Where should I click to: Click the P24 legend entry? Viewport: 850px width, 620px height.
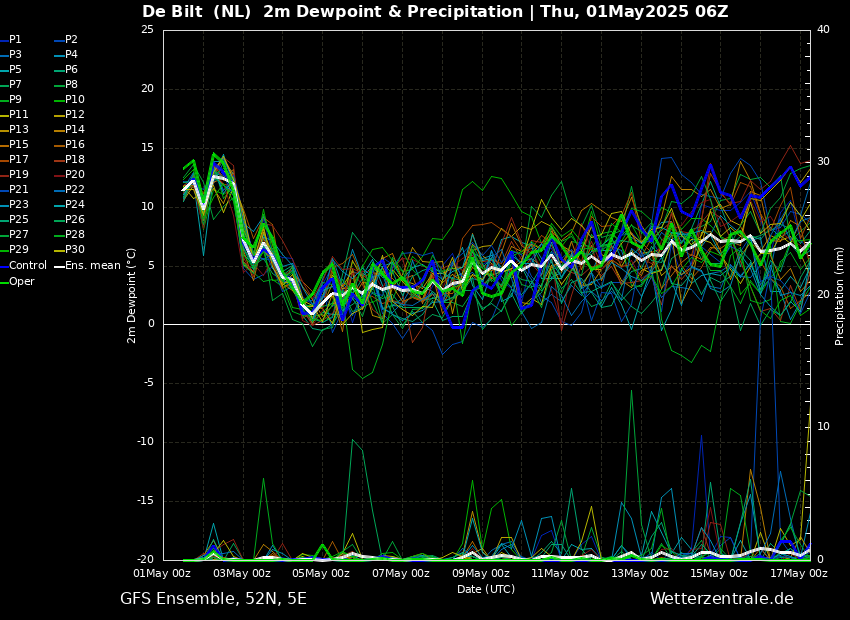pyautogui.click(x=69, y=204)
